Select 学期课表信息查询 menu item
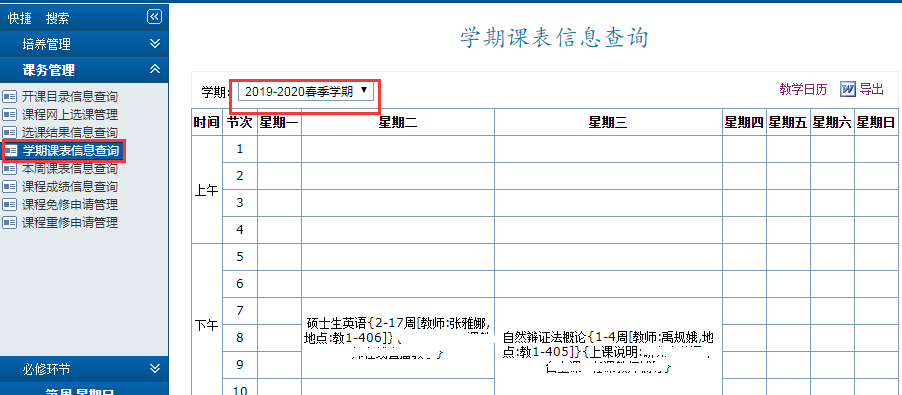 [70, 151]
